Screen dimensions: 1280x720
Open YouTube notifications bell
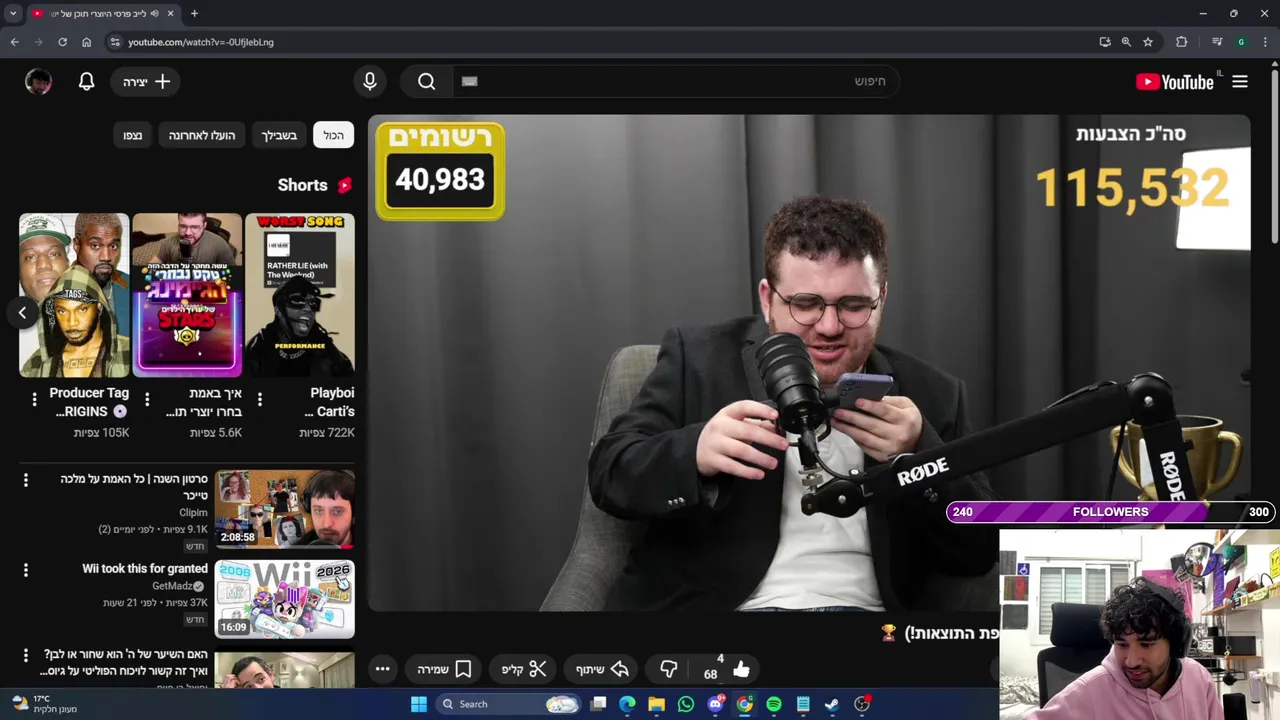click(x=87, y=82)
